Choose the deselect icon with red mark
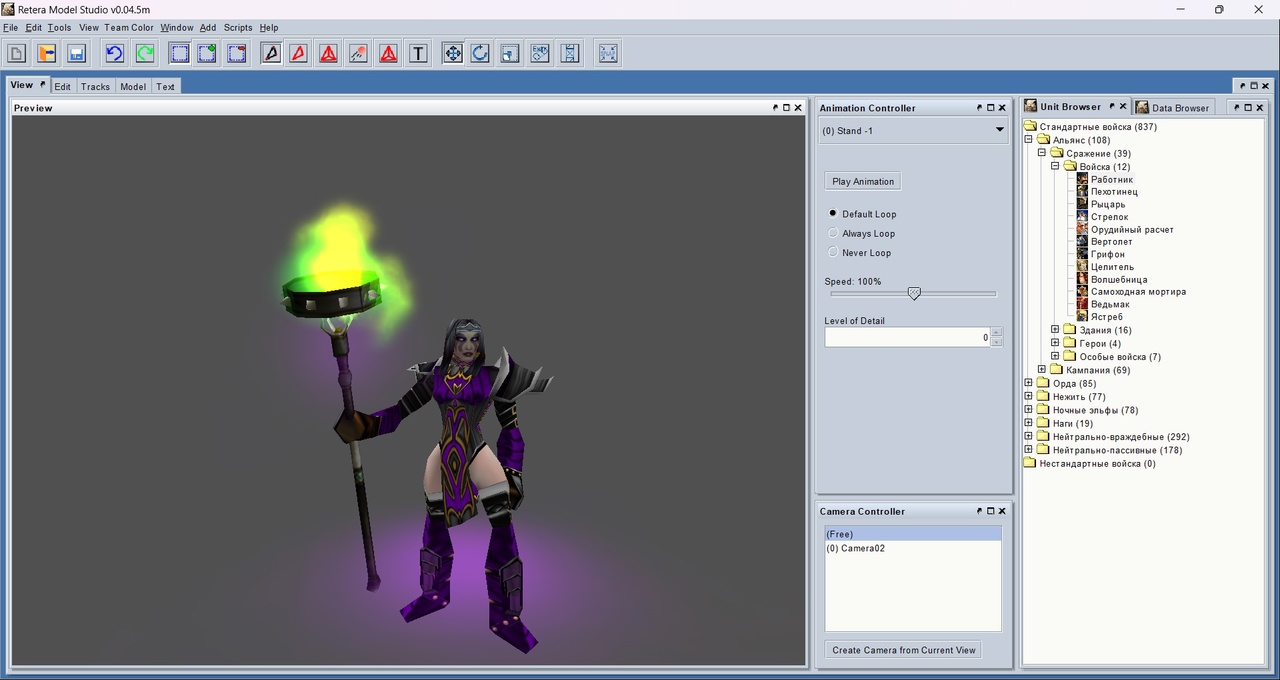This screenshot has width=1280, height=680. tap(237, 53)
